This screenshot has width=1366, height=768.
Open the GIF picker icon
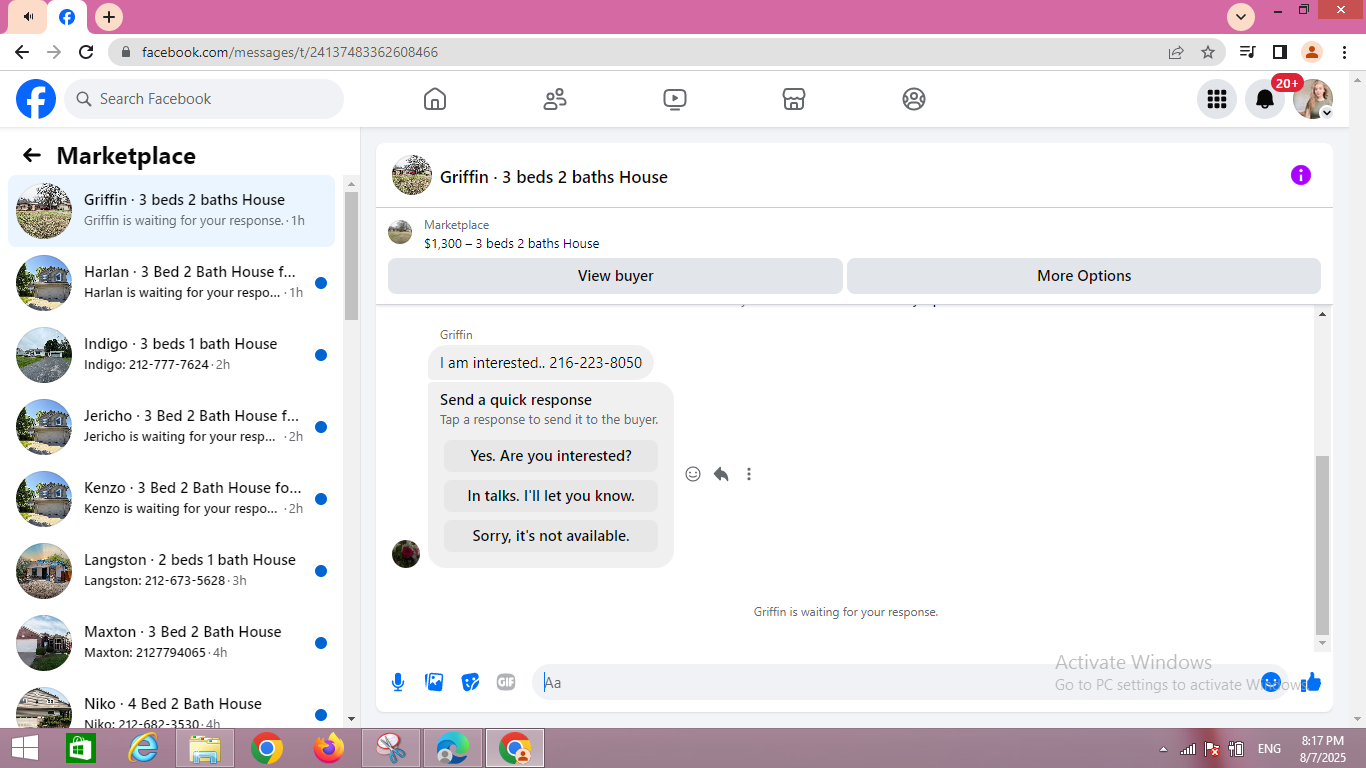(506, 682)
